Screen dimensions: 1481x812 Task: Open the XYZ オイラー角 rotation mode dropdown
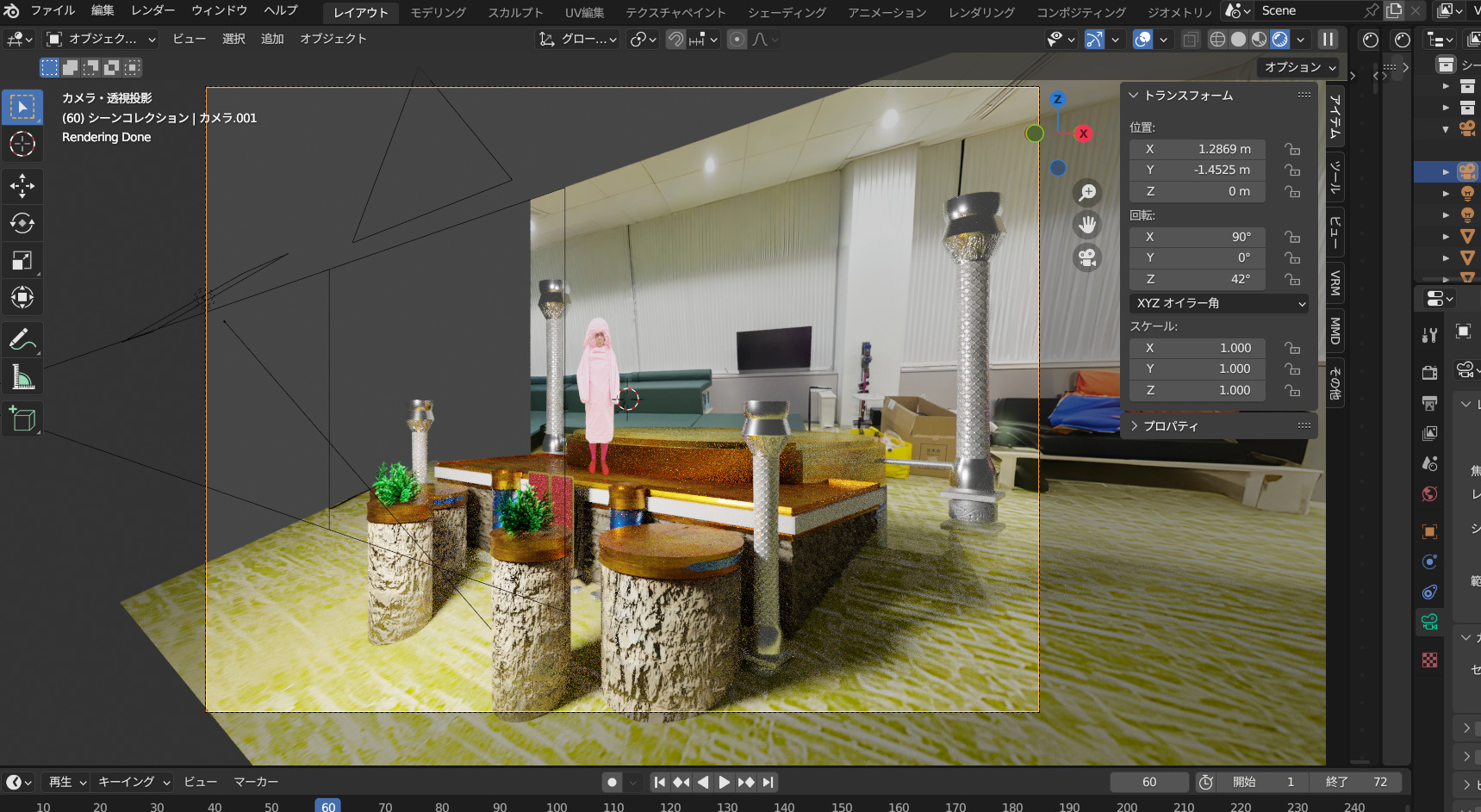coord(1219,303)
